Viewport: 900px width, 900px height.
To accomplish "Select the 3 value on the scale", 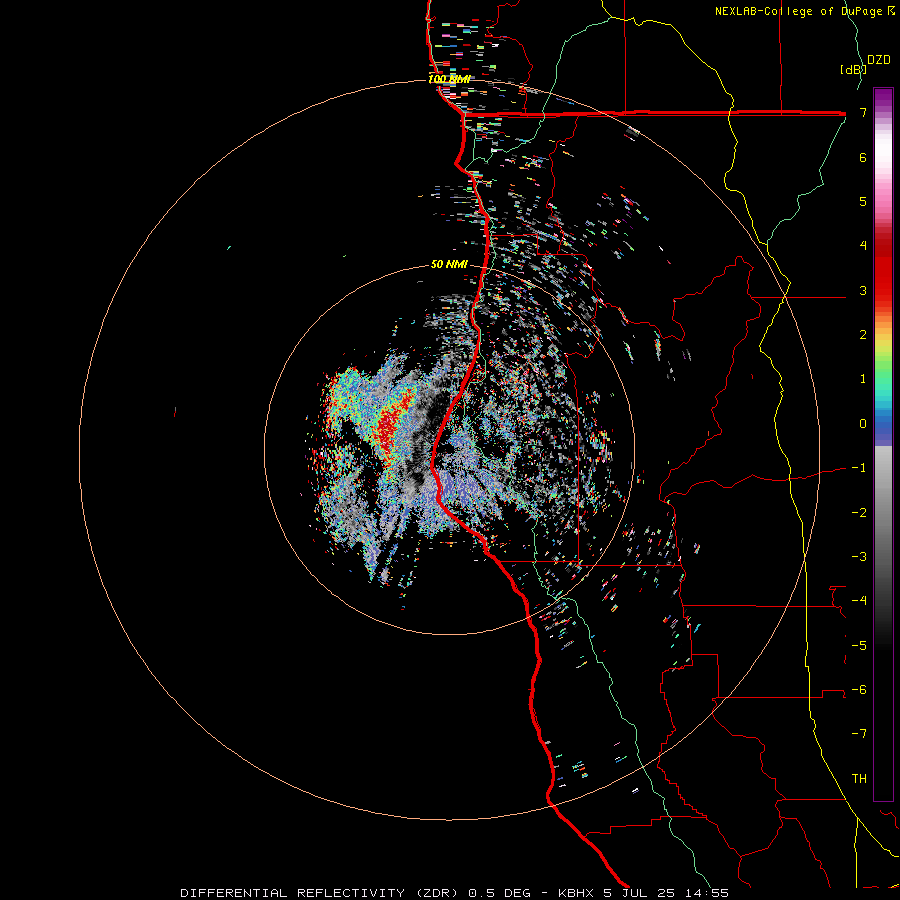I will [x=863, y=290].
